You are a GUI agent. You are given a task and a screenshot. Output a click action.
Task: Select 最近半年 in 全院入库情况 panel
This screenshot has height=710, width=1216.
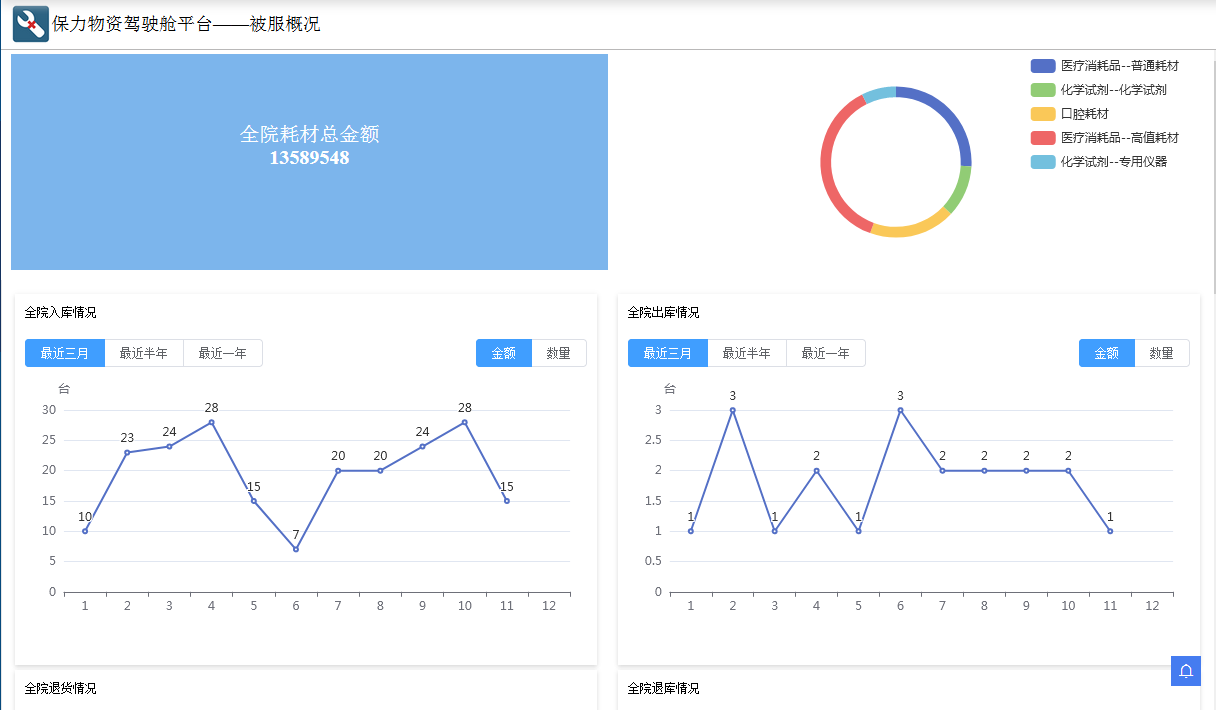point(144,353)
